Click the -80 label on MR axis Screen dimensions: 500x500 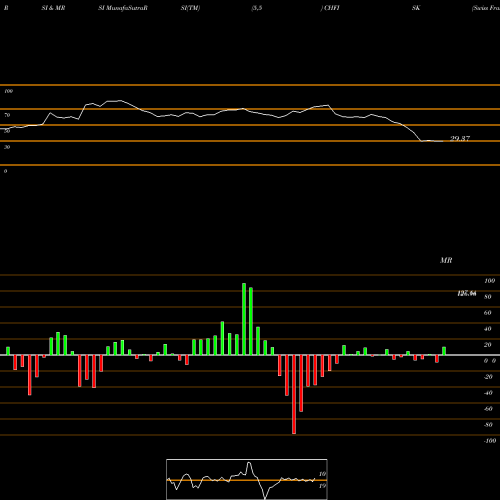(x=488, y=425)
